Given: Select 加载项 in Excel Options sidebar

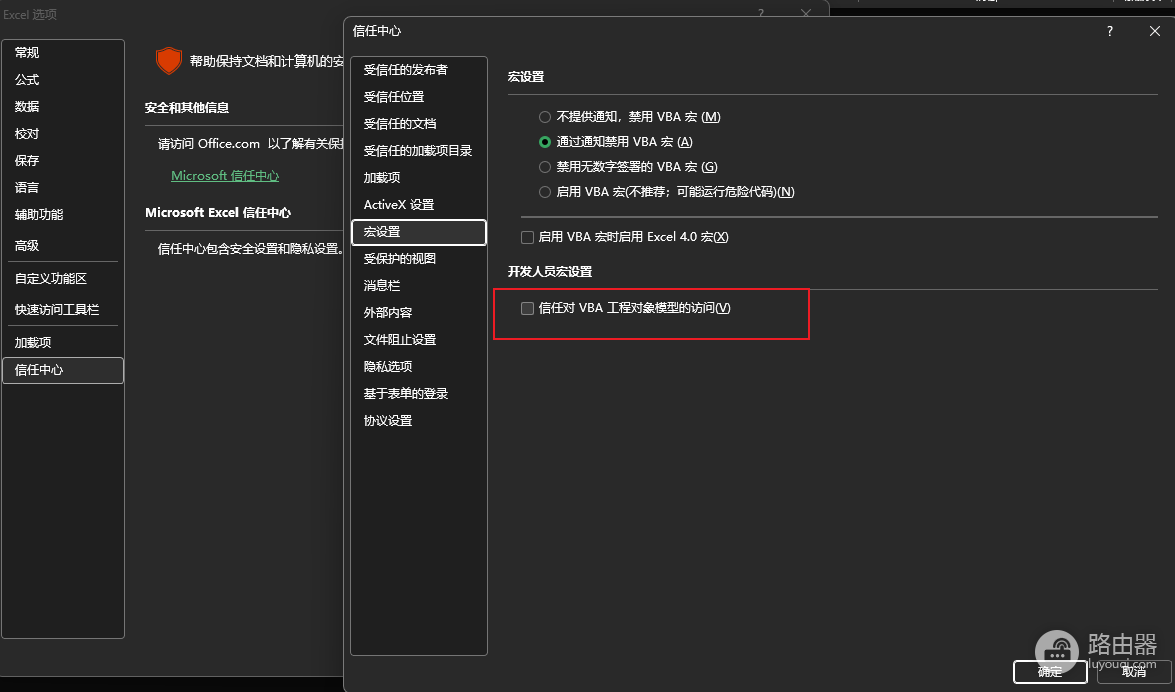Looking at the screenshot, I should click(x=63, y=343).
